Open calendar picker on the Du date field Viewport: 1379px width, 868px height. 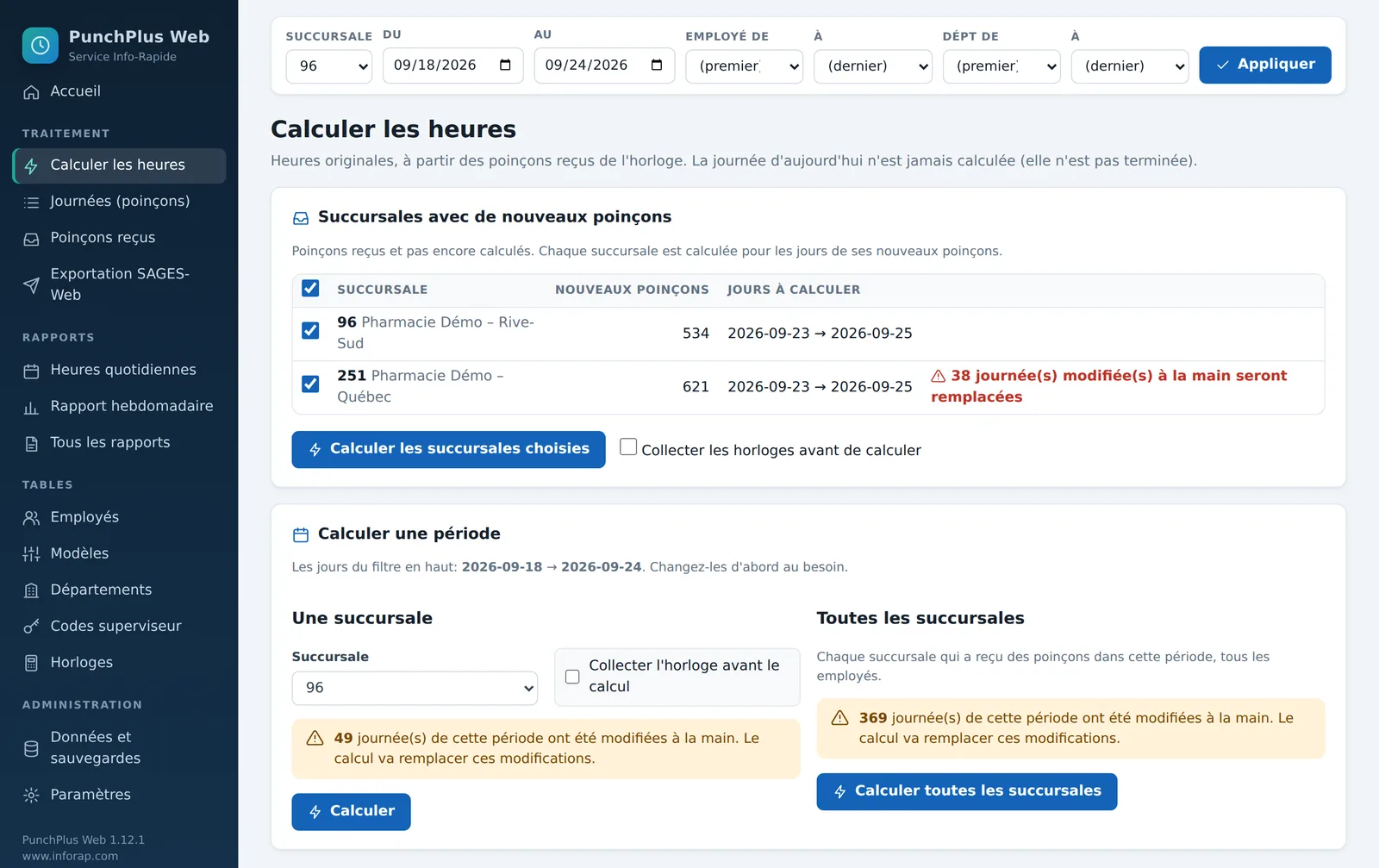(505, 66)
